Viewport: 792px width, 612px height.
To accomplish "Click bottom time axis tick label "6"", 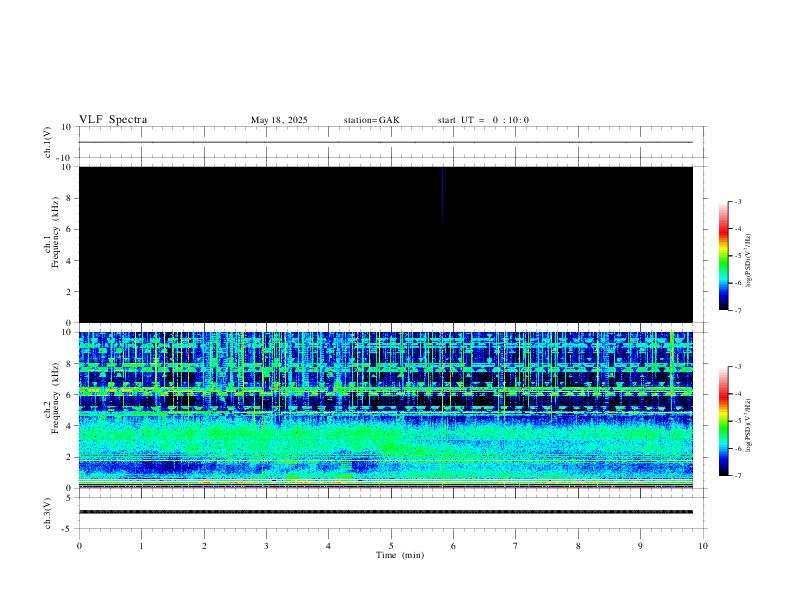I will tap(453, 546).
